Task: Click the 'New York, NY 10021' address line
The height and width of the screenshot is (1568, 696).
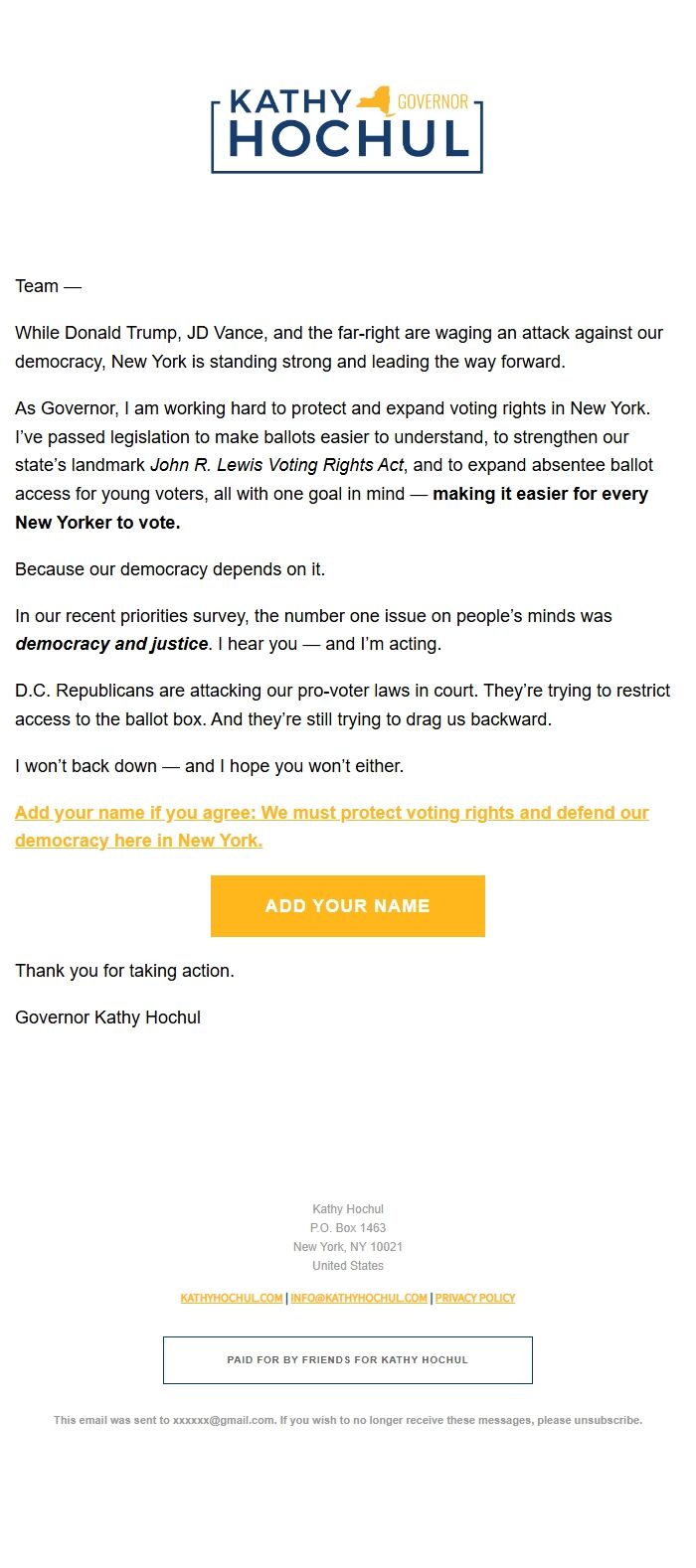Action: pyautogui.click(x=348, y=1247)
